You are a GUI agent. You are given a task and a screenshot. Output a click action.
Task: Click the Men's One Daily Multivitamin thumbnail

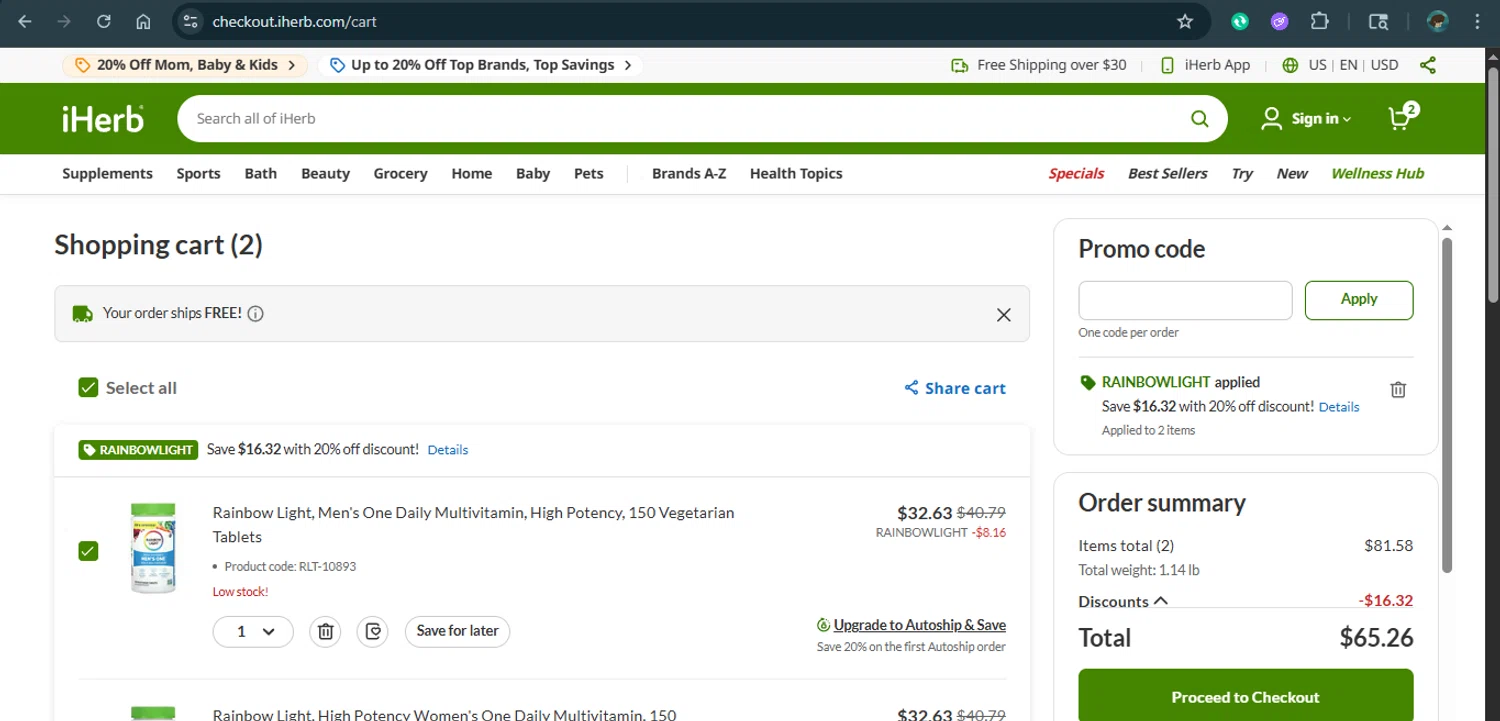pyautogui.click(x=153, y=549)
